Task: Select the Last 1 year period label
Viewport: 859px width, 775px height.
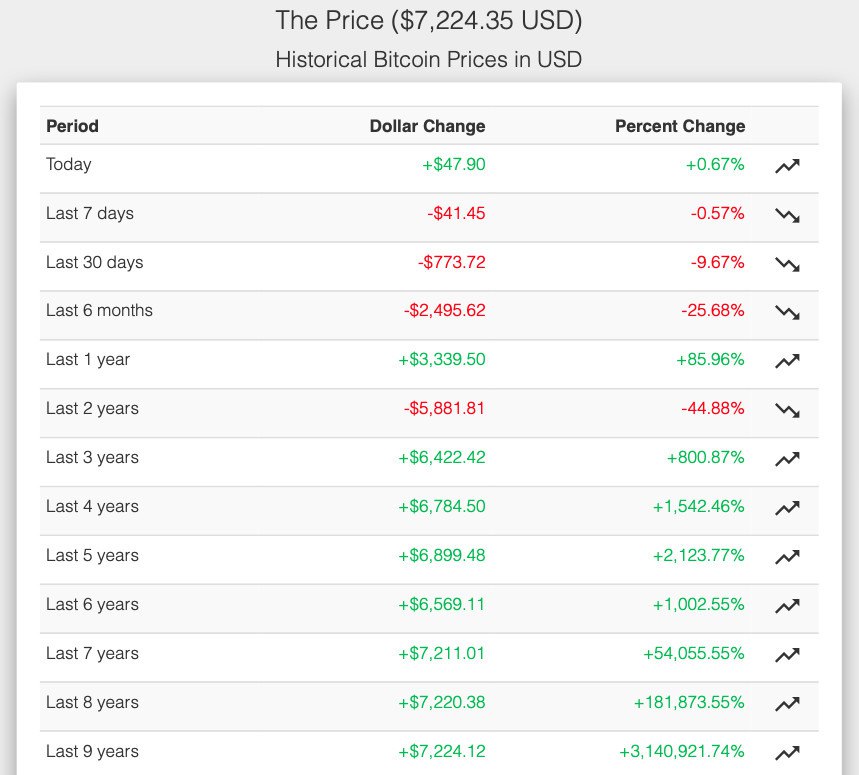Action: click(x=88, y=360)
